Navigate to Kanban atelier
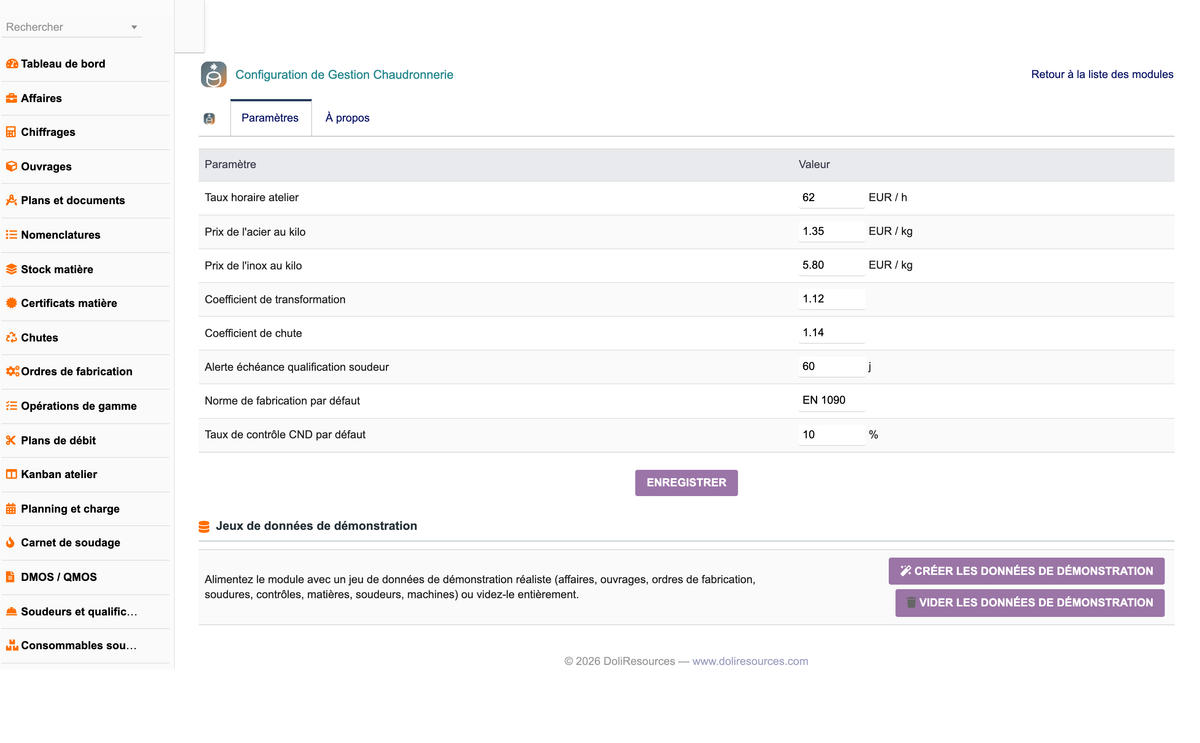1200x743 pixels. click(x=59, y=474)
